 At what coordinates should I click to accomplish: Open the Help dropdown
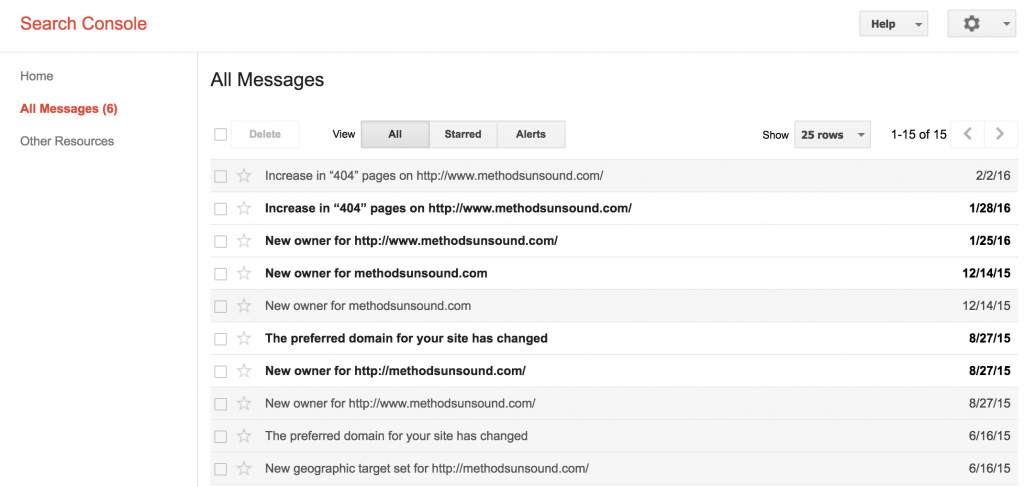pos(893,24)
